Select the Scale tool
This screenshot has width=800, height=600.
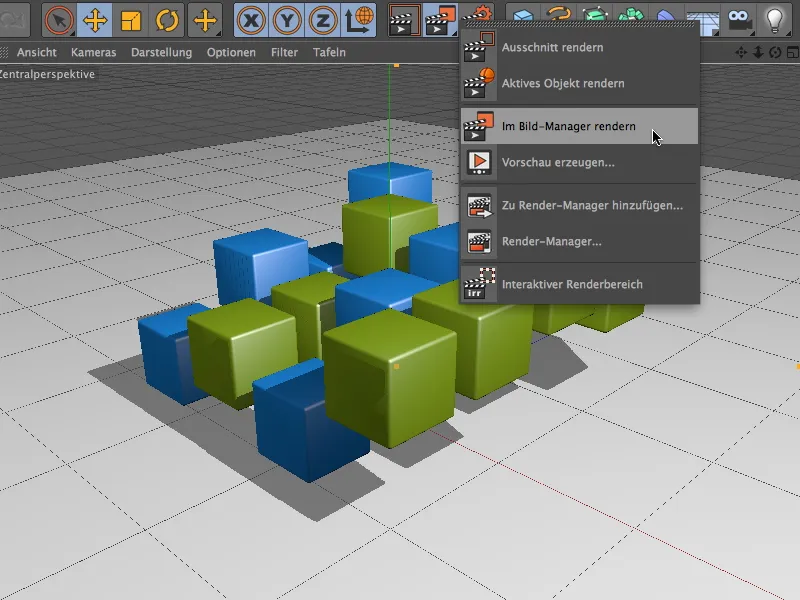pos(129,16)
